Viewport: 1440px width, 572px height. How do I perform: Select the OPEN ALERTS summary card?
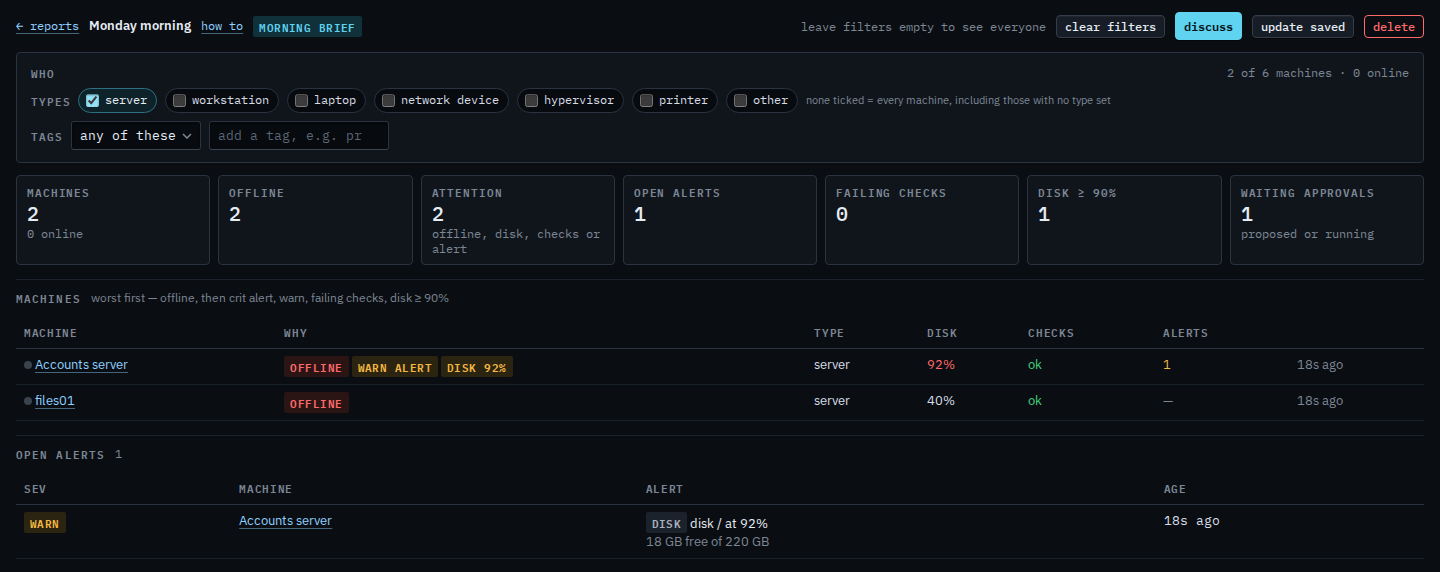[720, 220]
